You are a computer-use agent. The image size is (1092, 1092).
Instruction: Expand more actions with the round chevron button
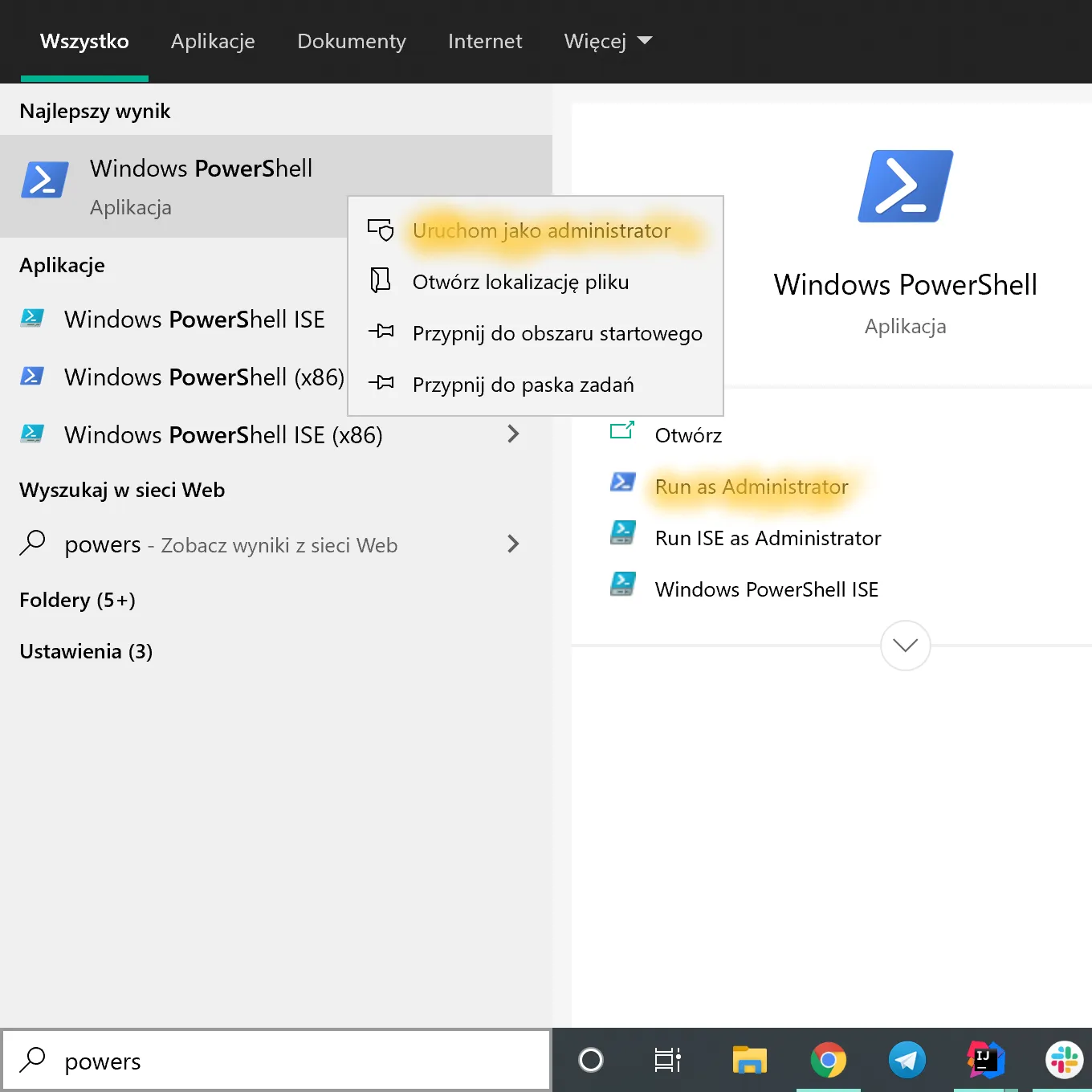(x=906, y=646)
